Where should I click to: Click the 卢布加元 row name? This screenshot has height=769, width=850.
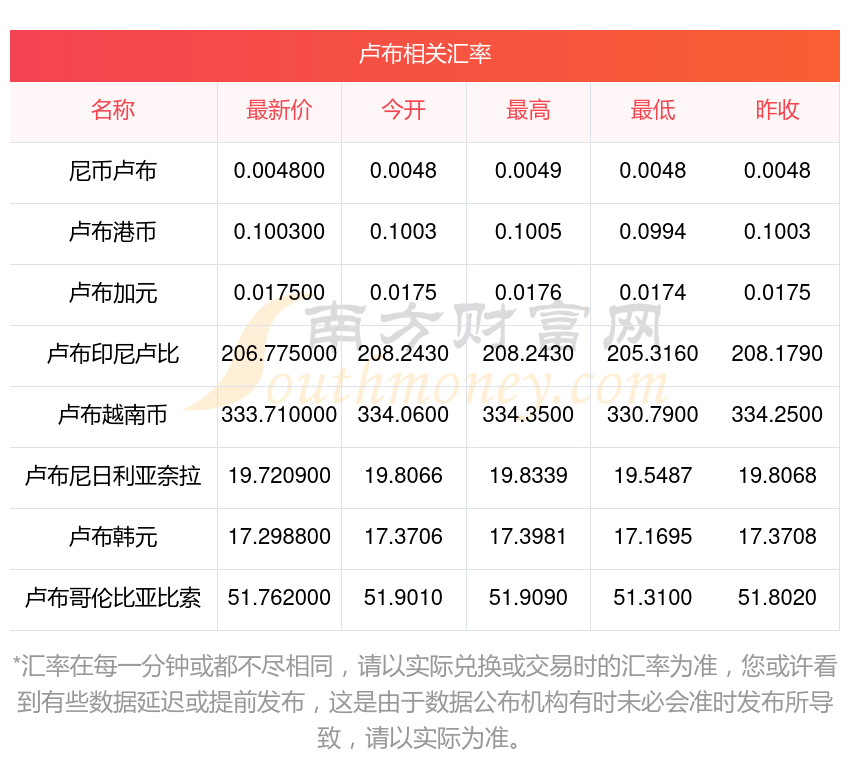tap(113, 293)
